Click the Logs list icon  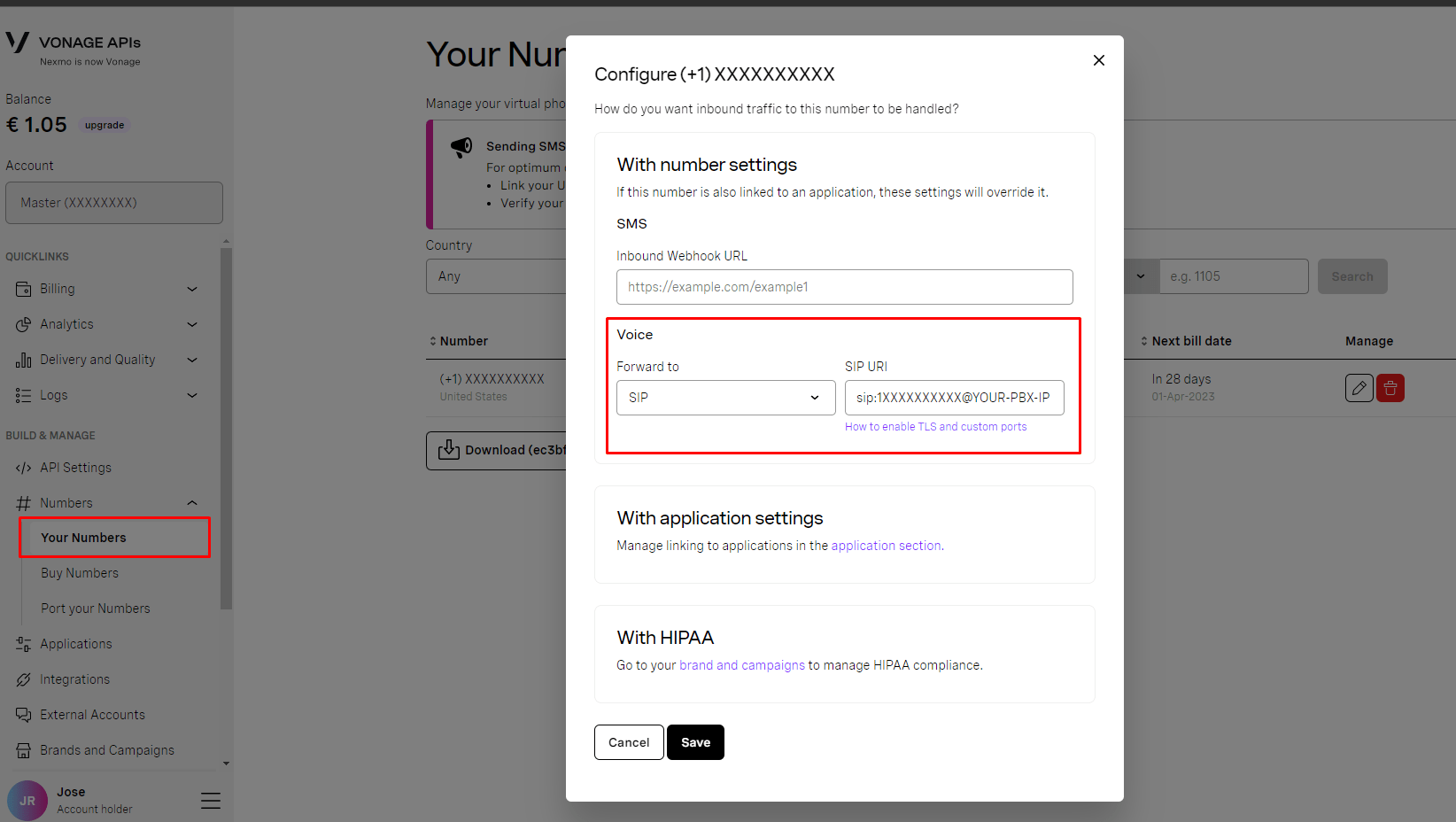[23, 395]
